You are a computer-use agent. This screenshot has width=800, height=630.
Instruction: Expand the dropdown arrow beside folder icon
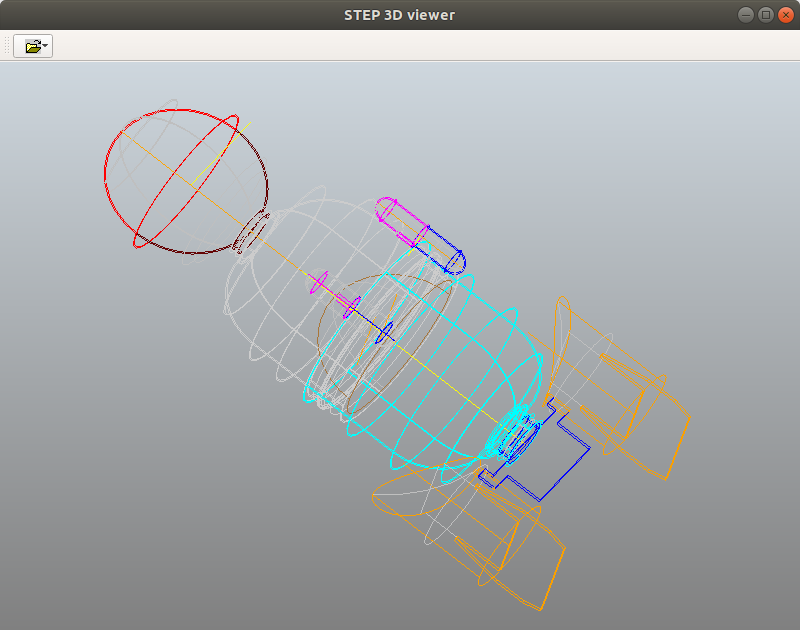[x=46, y=46]
